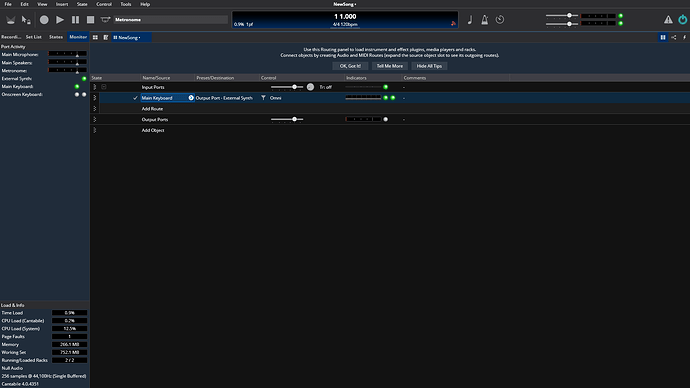Toggle the Main Keyboard route checkmark
Screen dimensions: 690x388
pyautogui.click(x=135, y=98)
